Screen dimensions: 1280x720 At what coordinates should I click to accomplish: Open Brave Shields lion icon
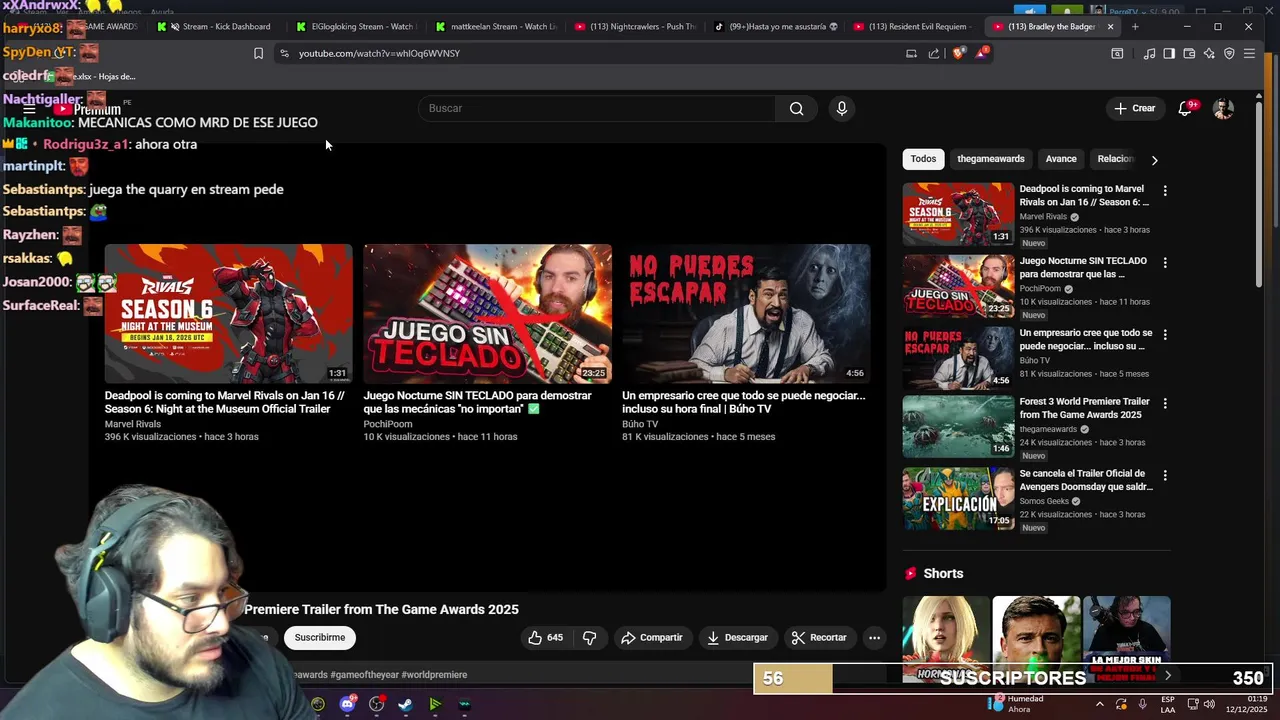958,53
